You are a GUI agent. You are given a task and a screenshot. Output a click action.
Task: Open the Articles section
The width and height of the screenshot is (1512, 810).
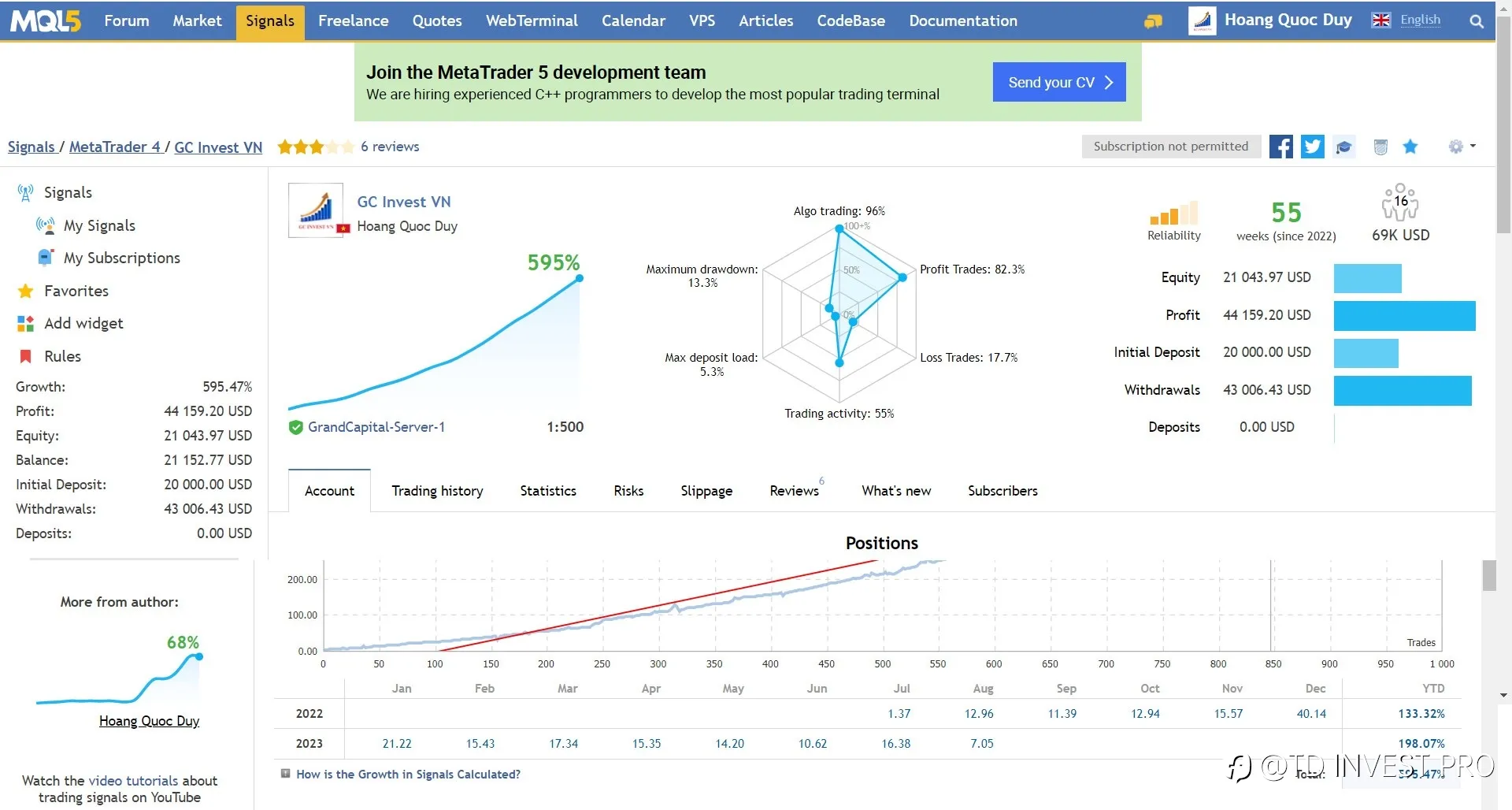click(x=765, y=20)
